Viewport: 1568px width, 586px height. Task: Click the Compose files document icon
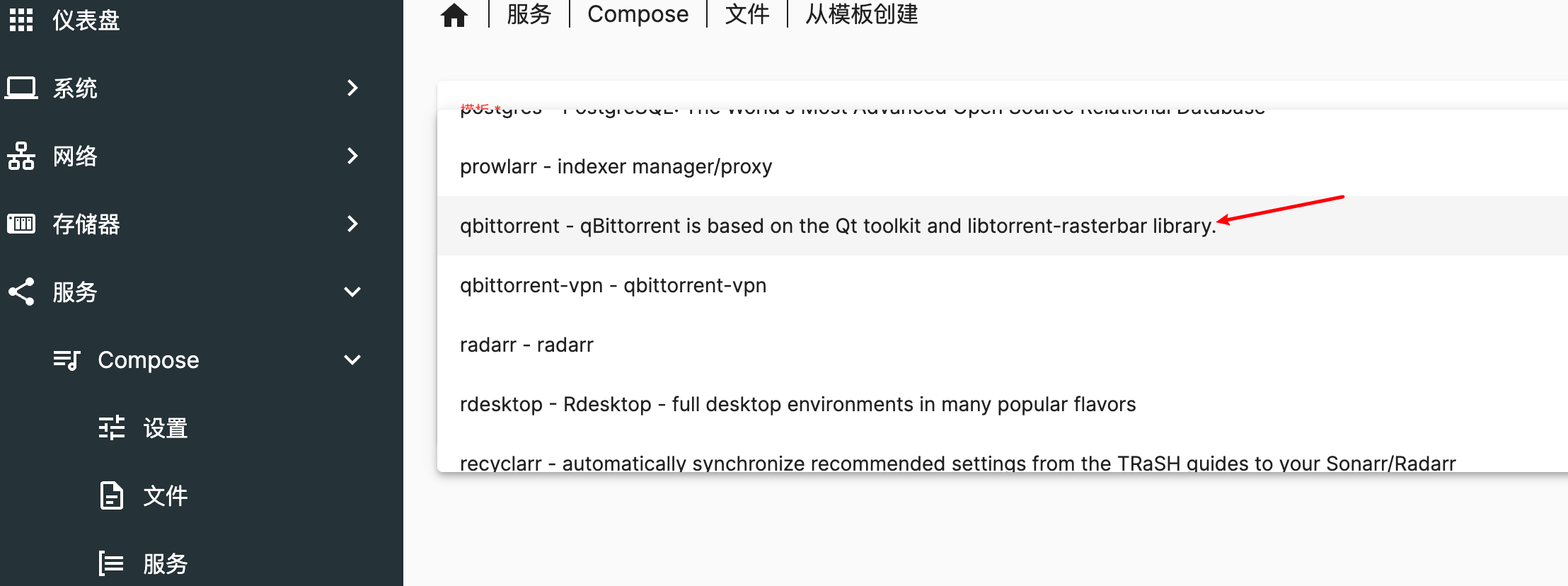coord(112,496)
